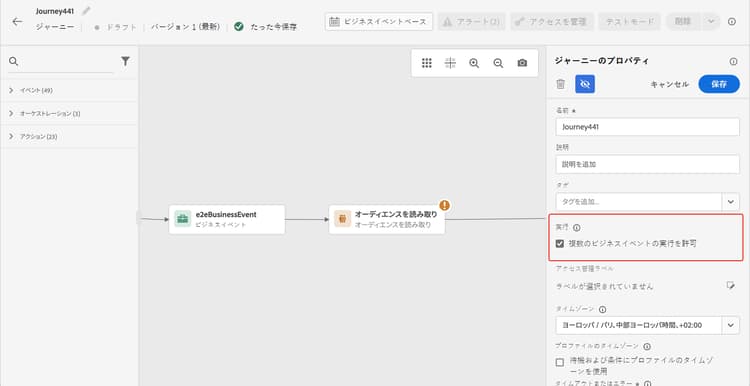Viewport: 750px width, 386px height.
Task: Open the info icon in the top header
Action: (x=732, y=22)
